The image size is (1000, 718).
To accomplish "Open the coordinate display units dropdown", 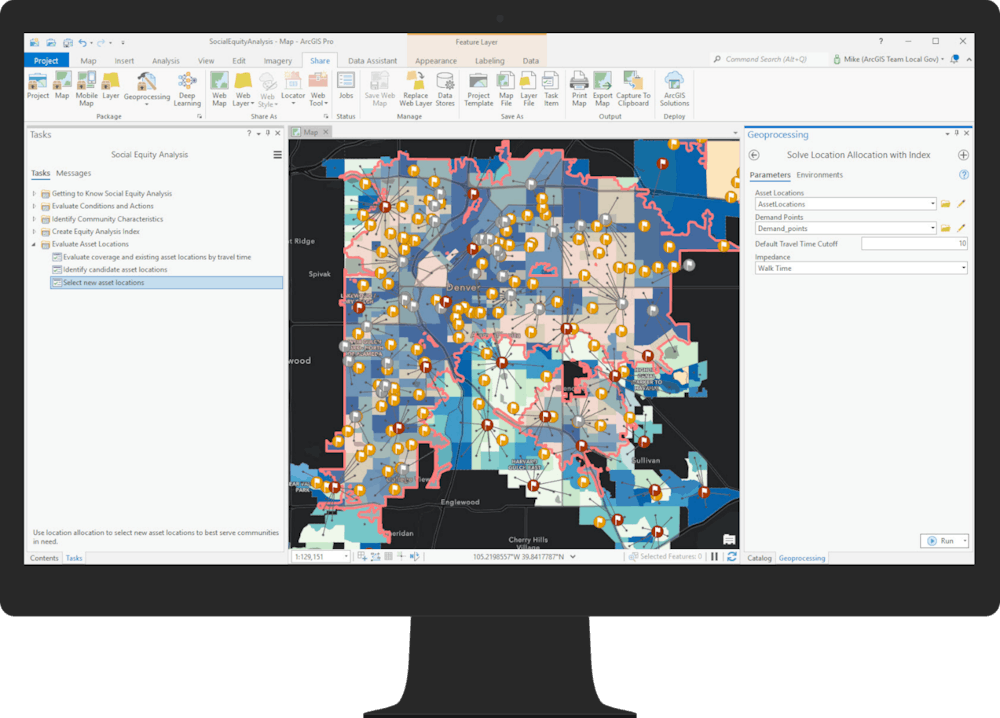I will 573,557.
